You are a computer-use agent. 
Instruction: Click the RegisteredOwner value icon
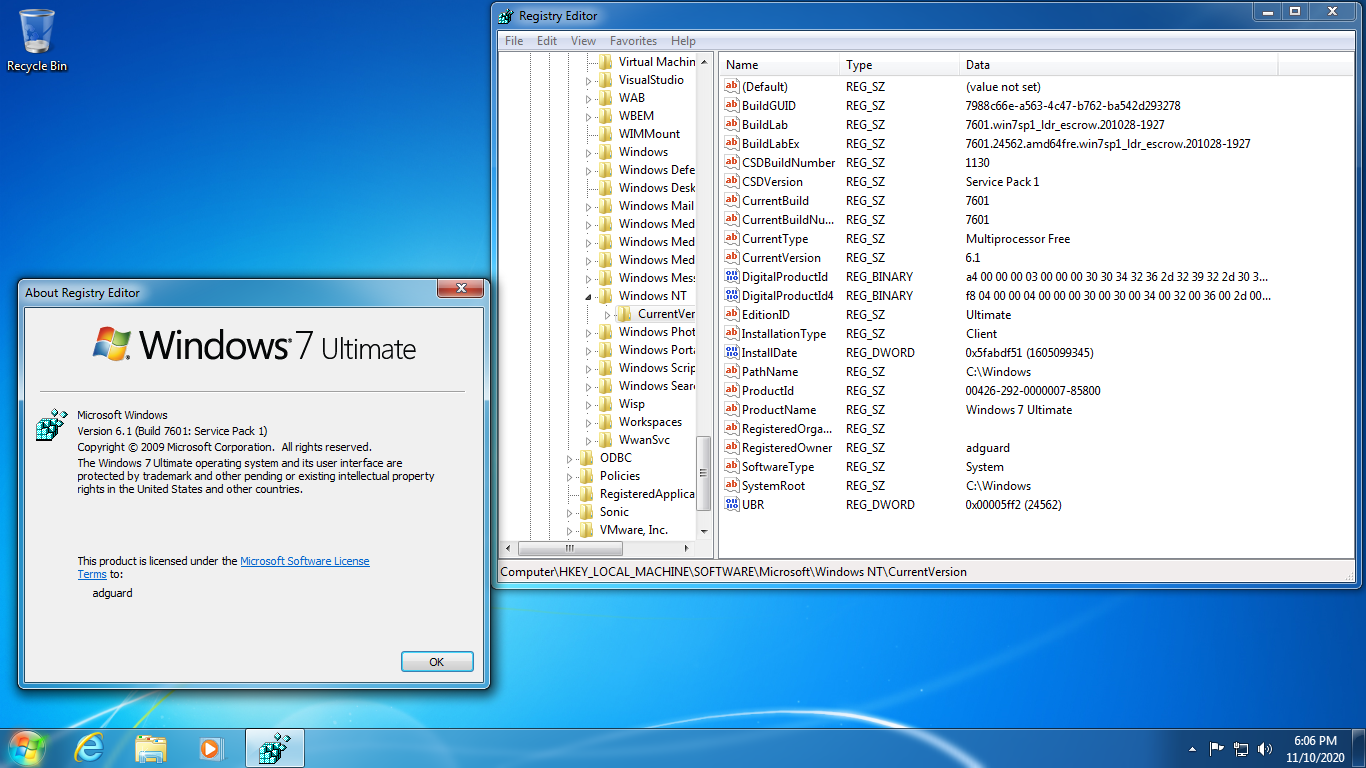coord(731,447)
